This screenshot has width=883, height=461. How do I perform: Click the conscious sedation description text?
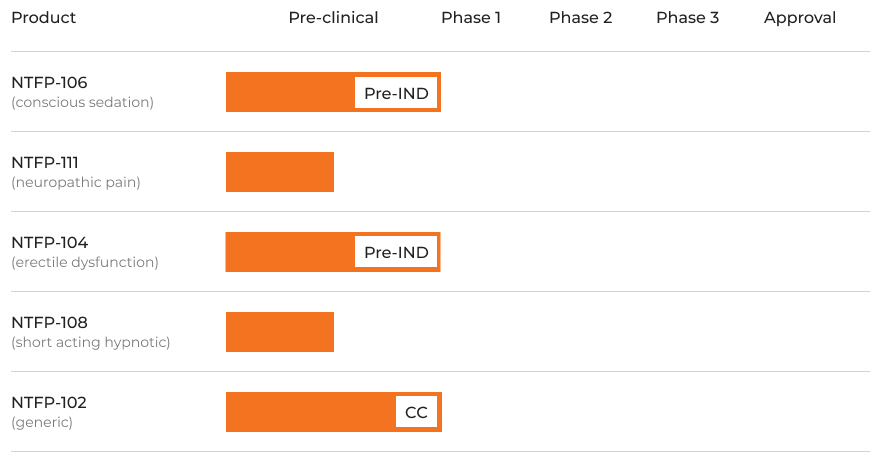click(82, 102)
